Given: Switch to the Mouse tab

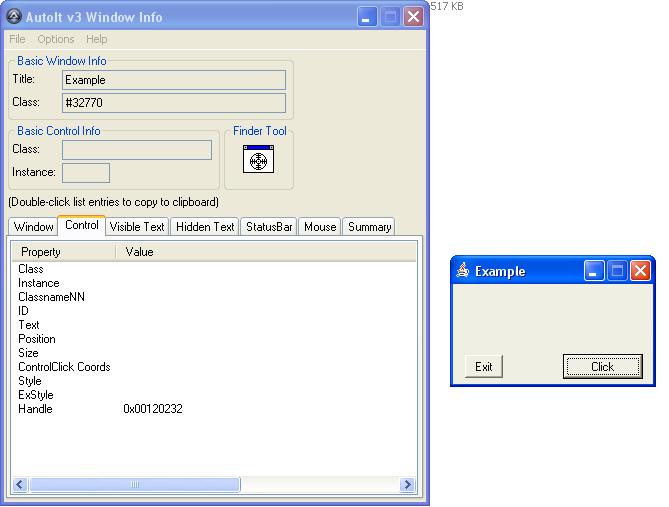Looking at the screenshot, I should tap(320, 227).
